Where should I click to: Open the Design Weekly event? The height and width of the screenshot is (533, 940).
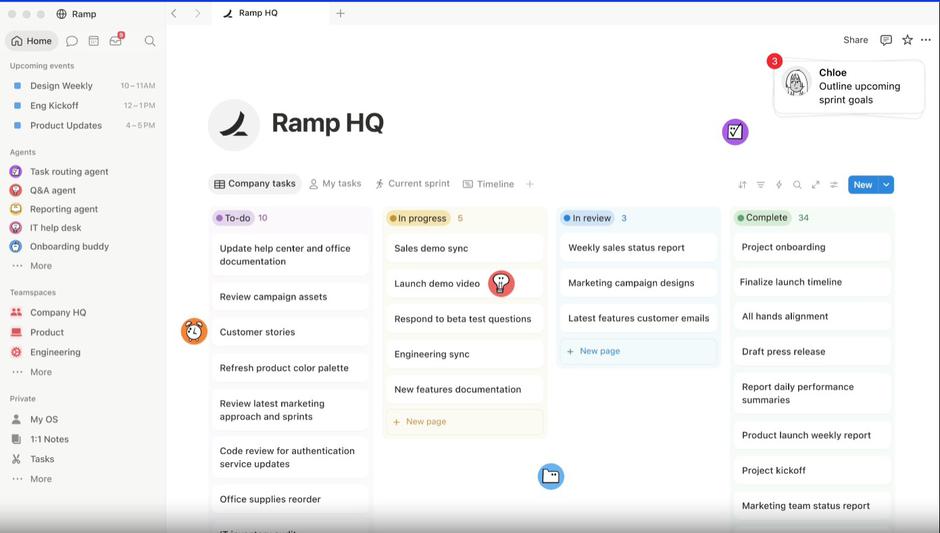coord(83,86)
